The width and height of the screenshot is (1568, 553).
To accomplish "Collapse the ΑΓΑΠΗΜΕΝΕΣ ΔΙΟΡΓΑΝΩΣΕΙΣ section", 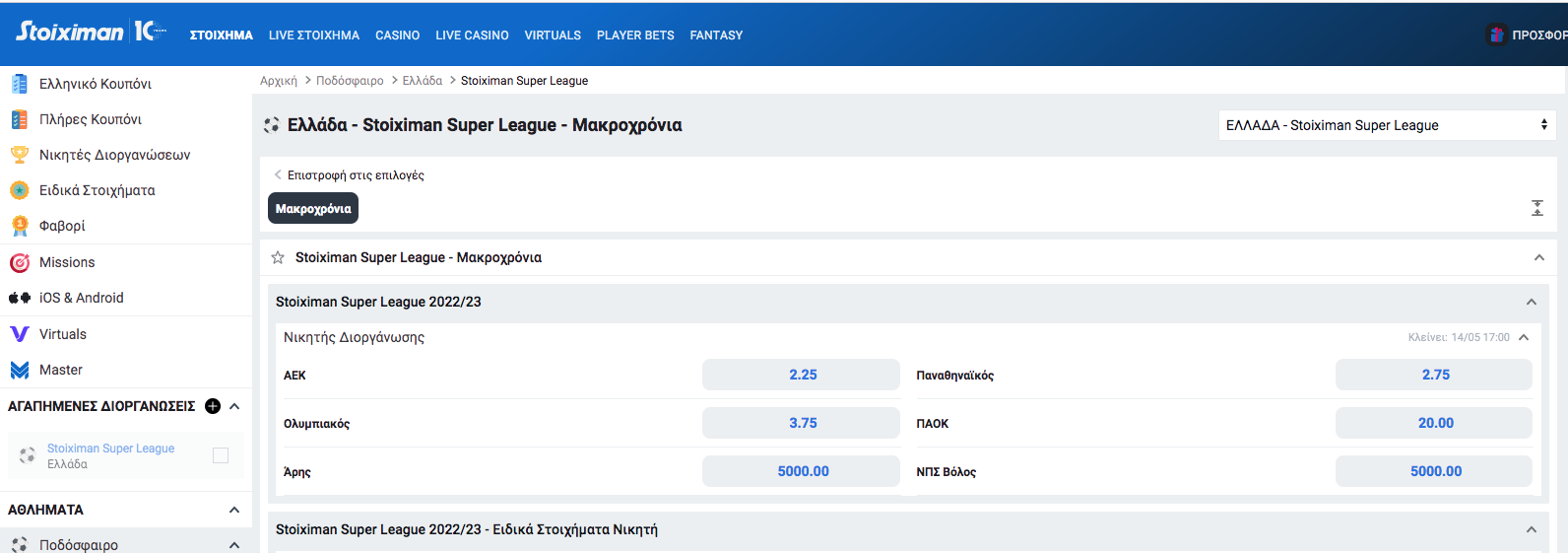I will [234, 406].
